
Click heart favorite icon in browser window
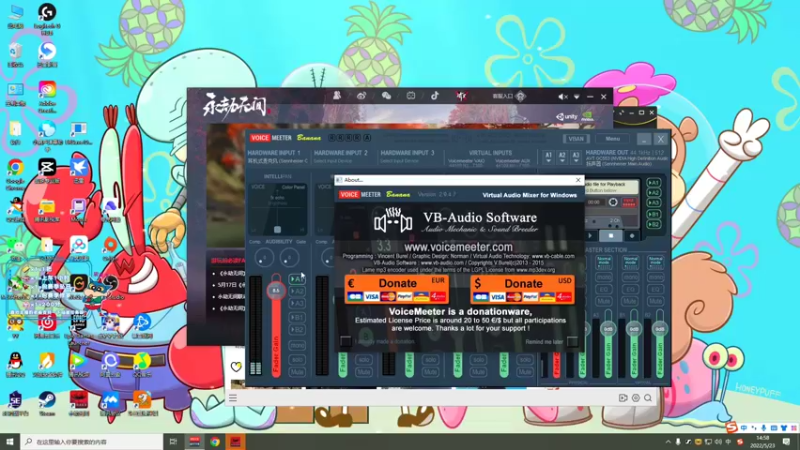click(x=236, y=366)
